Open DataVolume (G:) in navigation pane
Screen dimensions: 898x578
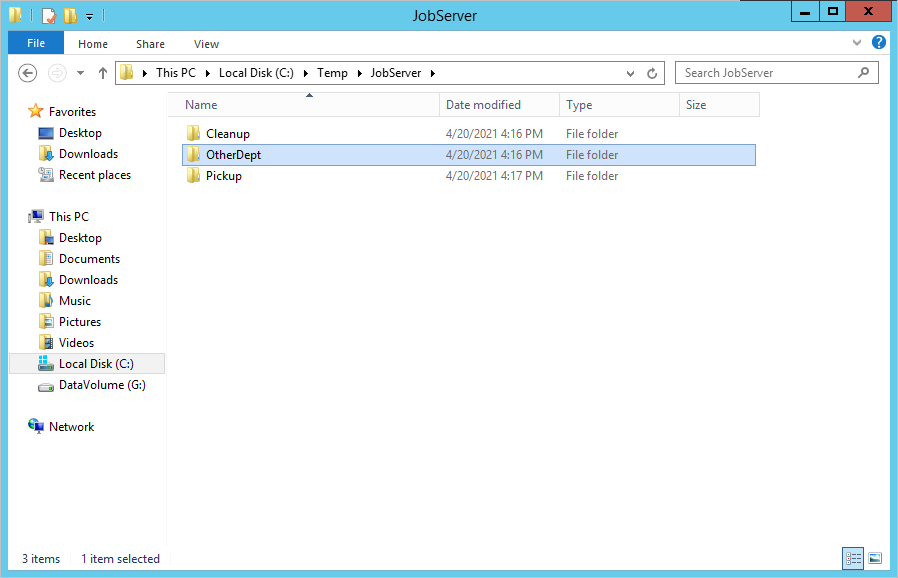pyautogui.click(x=101, y=385)
